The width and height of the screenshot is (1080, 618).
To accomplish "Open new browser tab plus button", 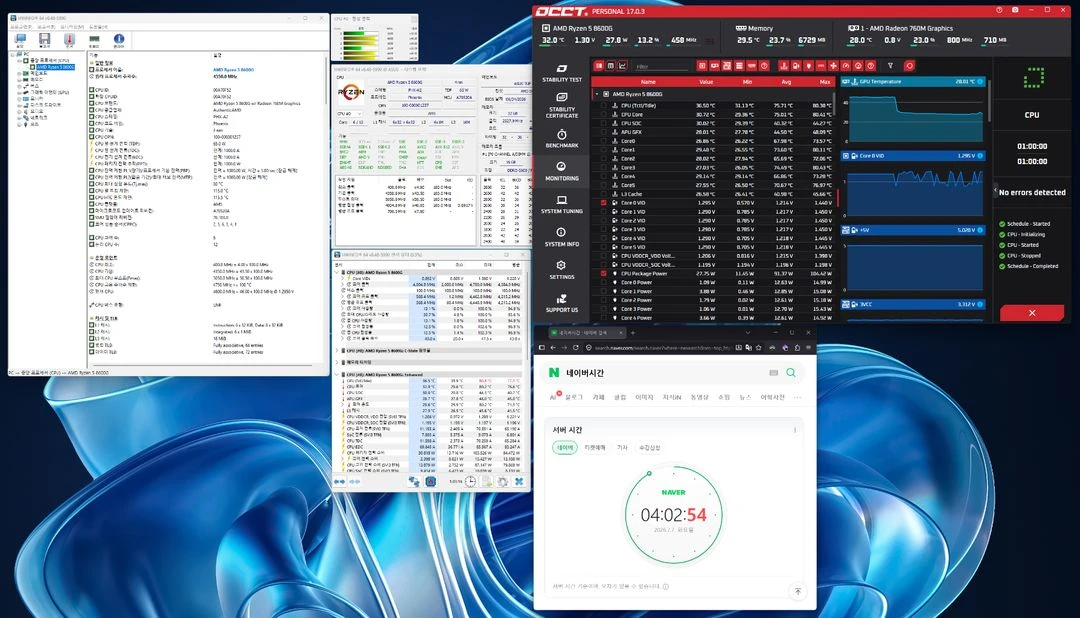I will 633,333.
